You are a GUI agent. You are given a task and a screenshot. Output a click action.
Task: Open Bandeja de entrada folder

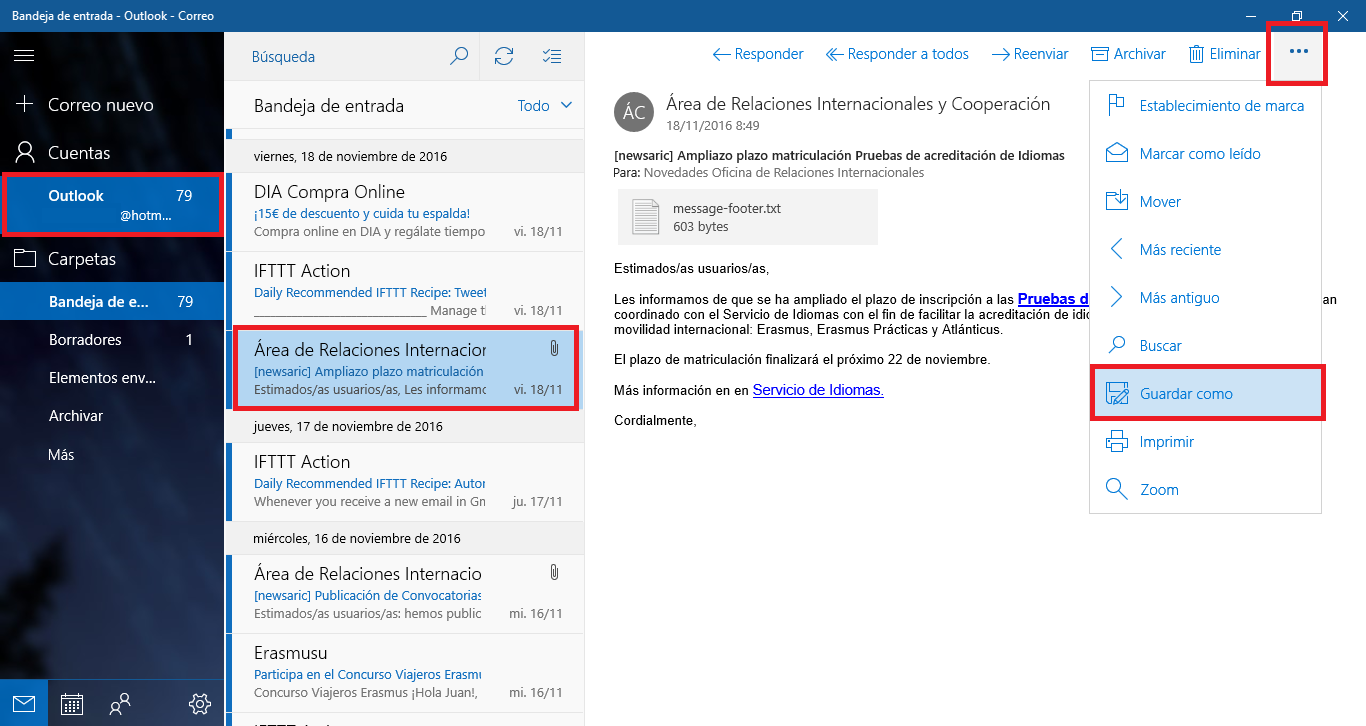point(112,301)
